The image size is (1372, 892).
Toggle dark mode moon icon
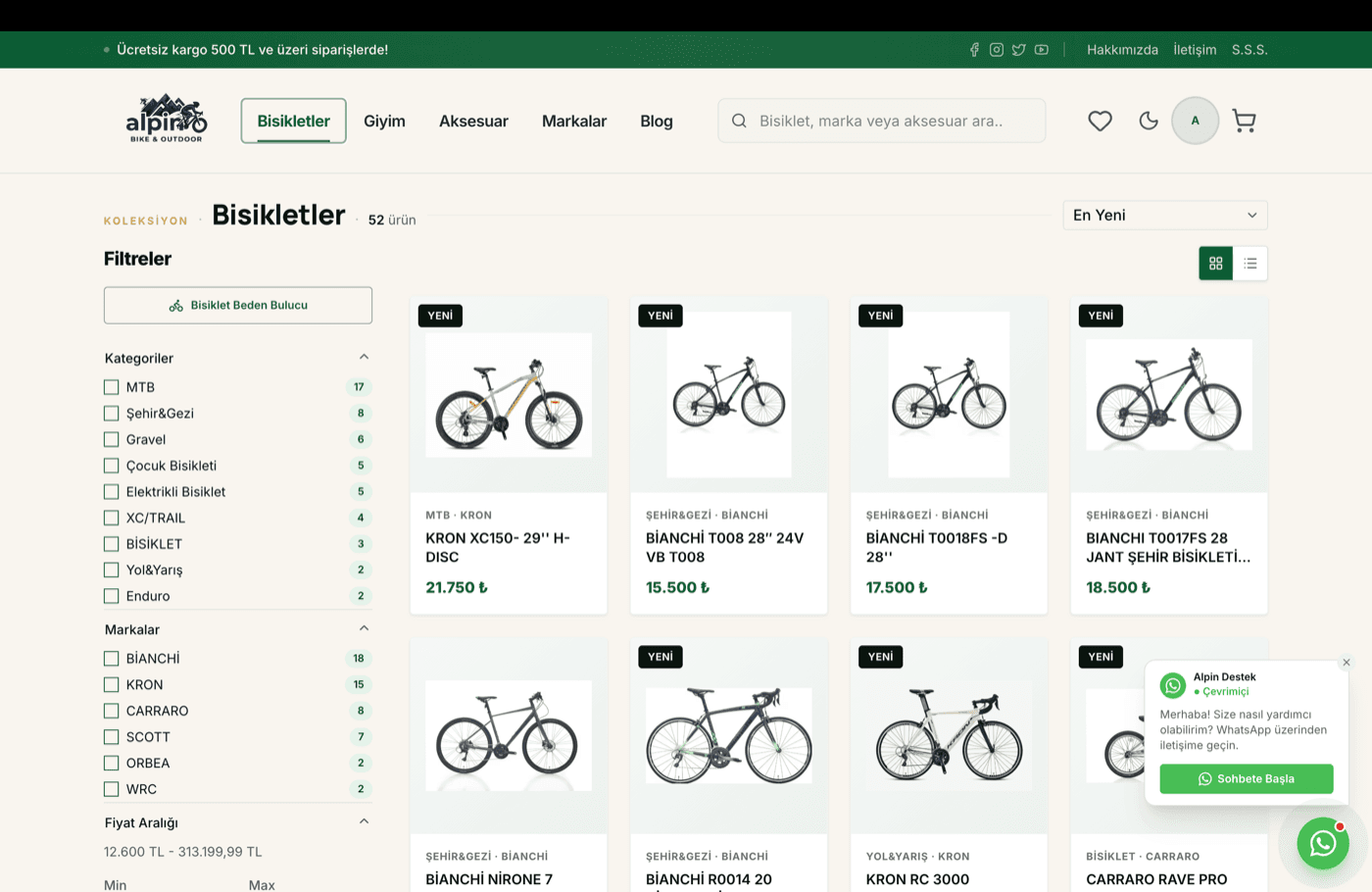click(x=1149, y=121)
